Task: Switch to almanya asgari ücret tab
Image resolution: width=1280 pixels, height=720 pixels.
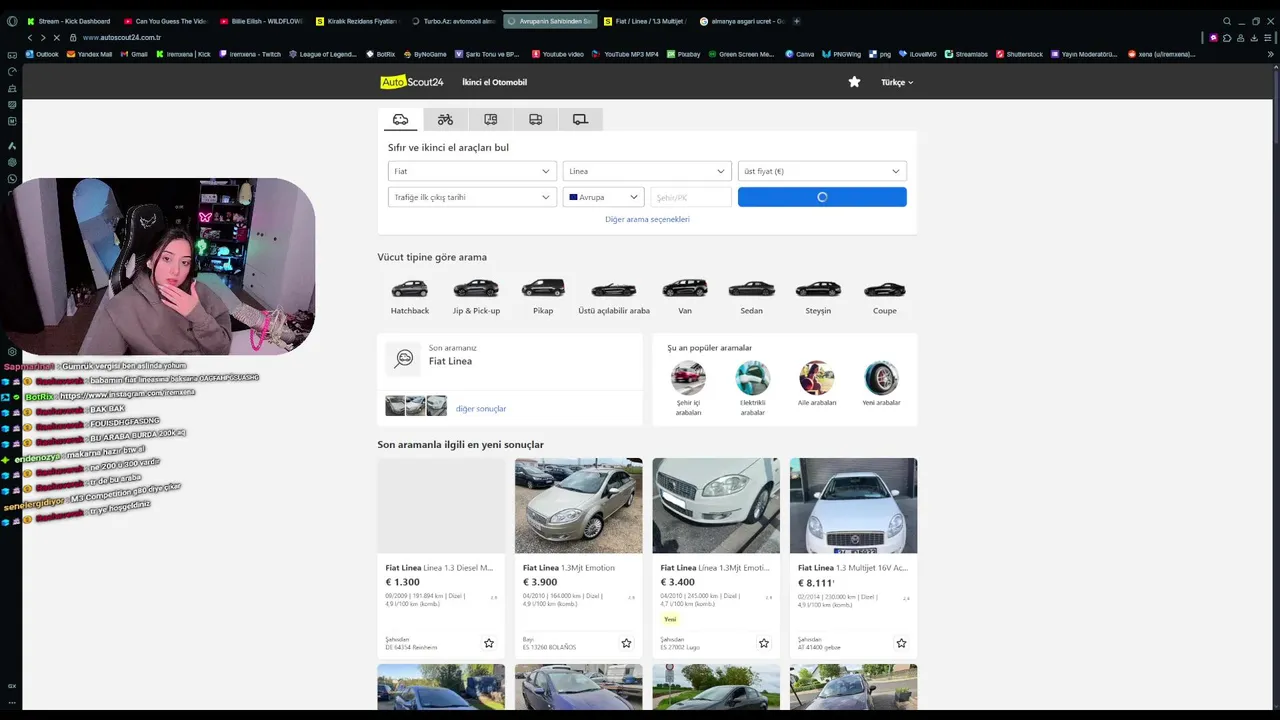Action: pyautogui.click(x=742, y=21)
